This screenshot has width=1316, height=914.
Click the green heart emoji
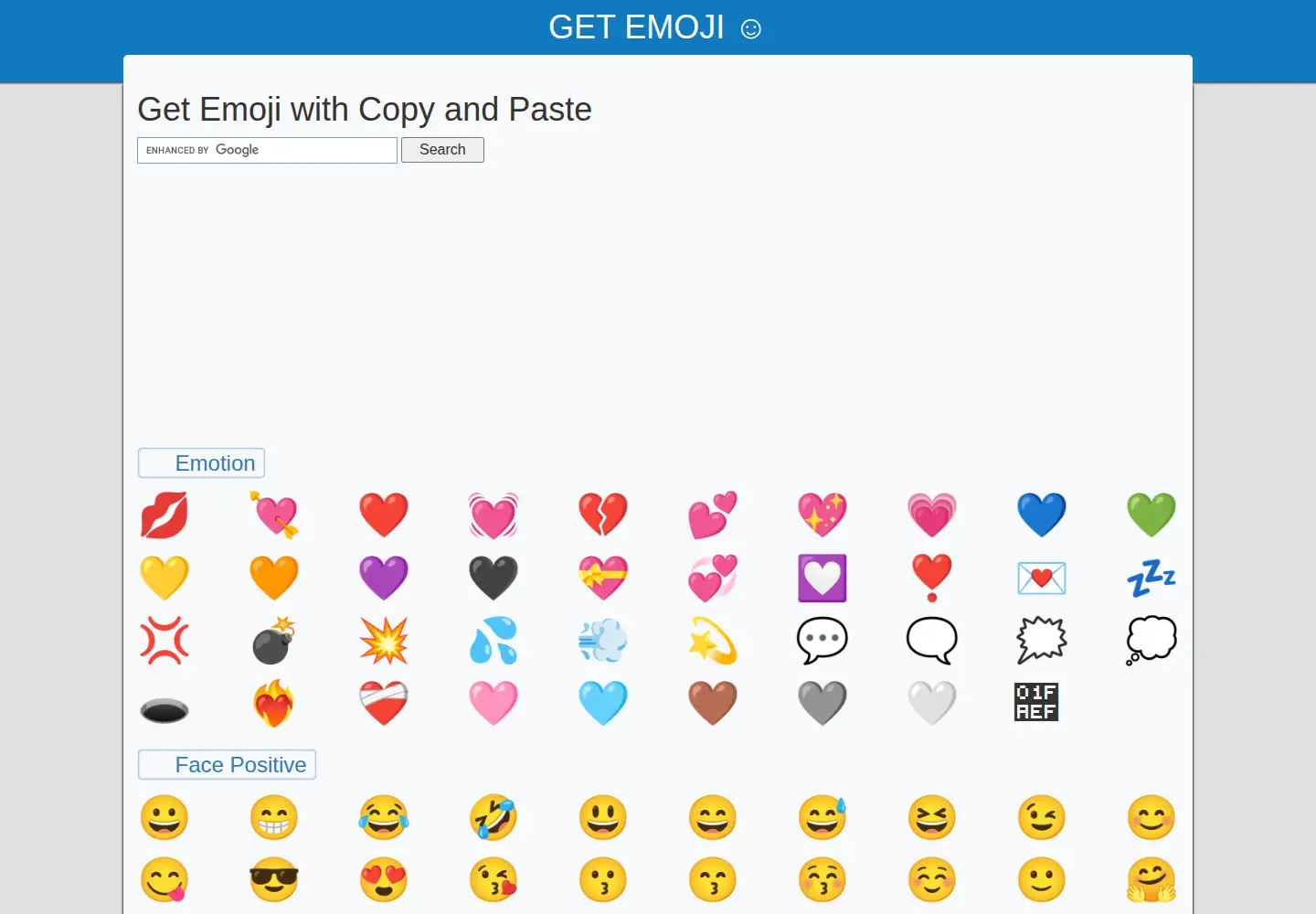pyautogui.click(x=1151, y=515)
